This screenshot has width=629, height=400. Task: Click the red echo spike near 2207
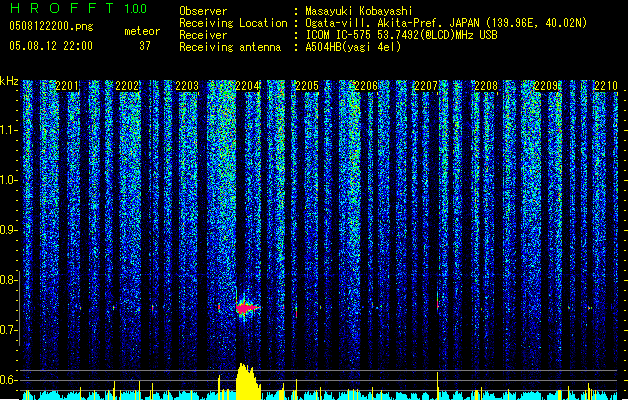click(x=437, y=302)
